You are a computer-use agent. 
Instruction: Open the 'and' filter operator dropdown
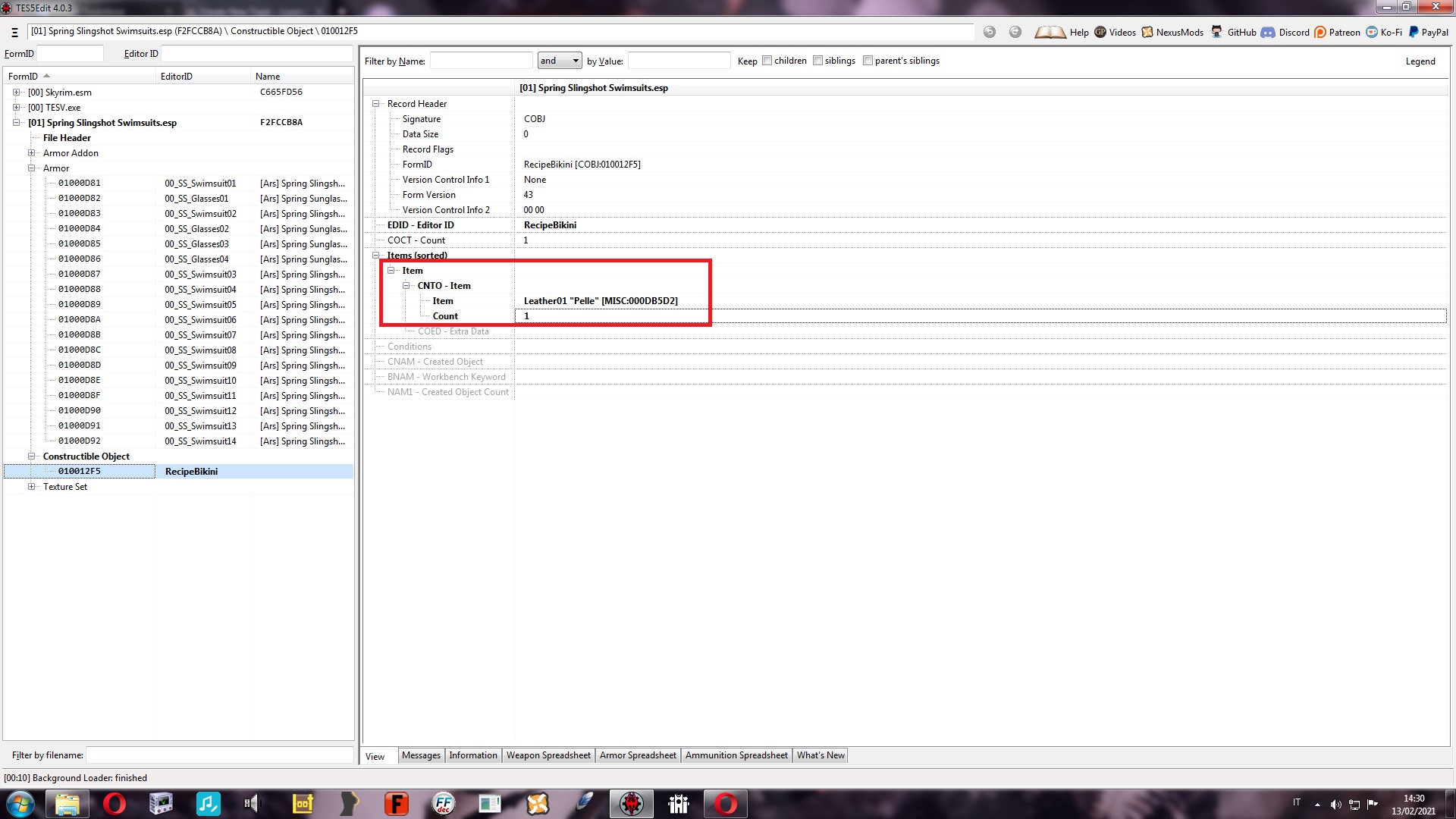coord(560,61)
